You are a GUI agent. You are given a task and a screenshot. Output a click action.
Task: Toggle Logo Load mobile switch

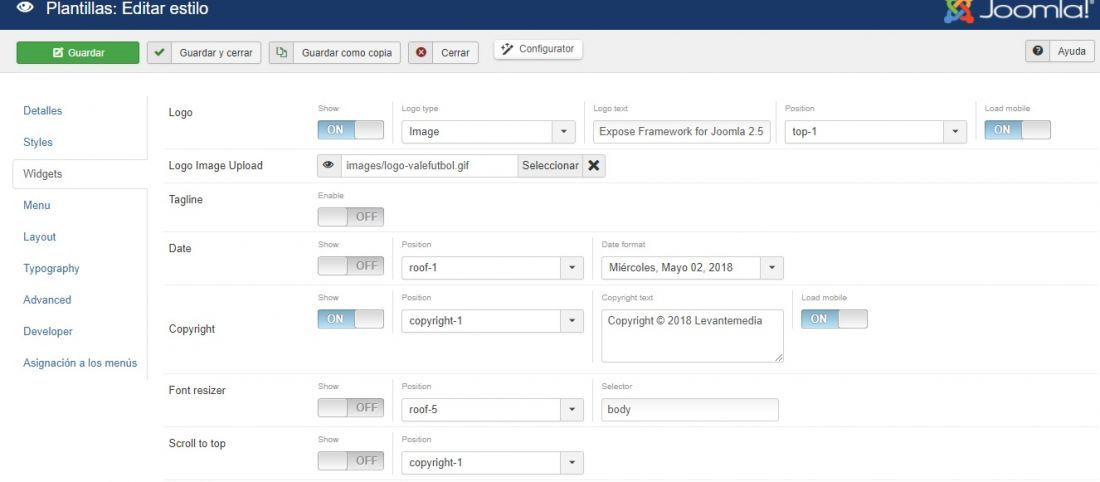point(1017,130)
